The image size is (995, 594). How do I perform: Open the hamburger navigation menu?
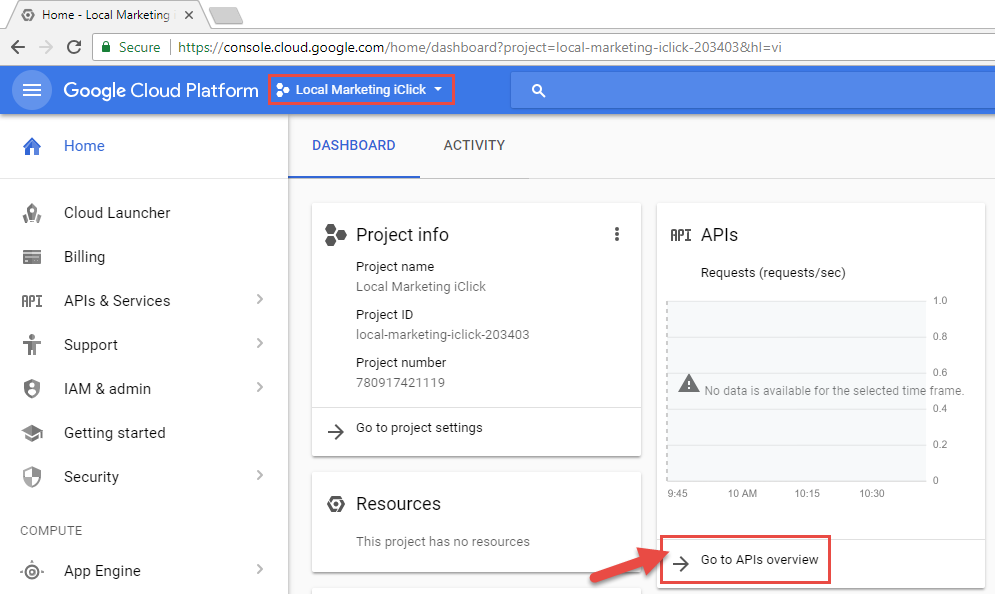(32, 90)
